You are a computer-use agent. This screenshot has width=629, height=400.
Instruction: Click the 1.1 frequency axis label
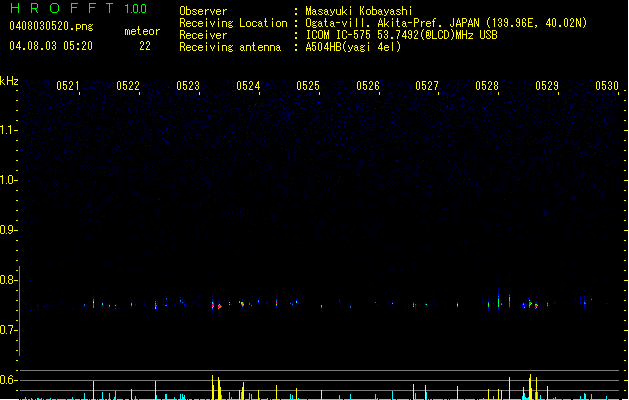(x=7, y=130)
